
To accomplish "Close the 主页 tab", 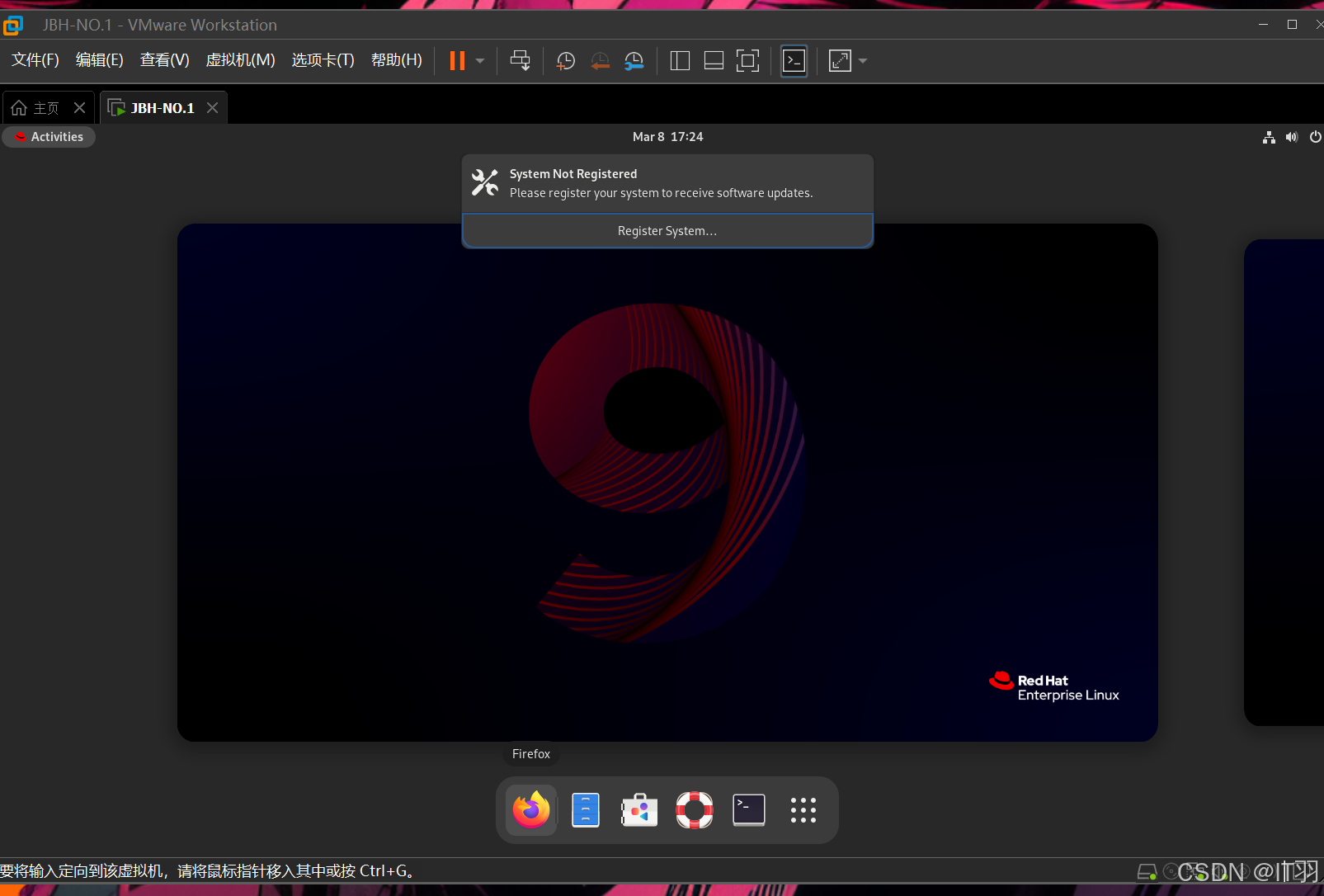I will [79, 108].
